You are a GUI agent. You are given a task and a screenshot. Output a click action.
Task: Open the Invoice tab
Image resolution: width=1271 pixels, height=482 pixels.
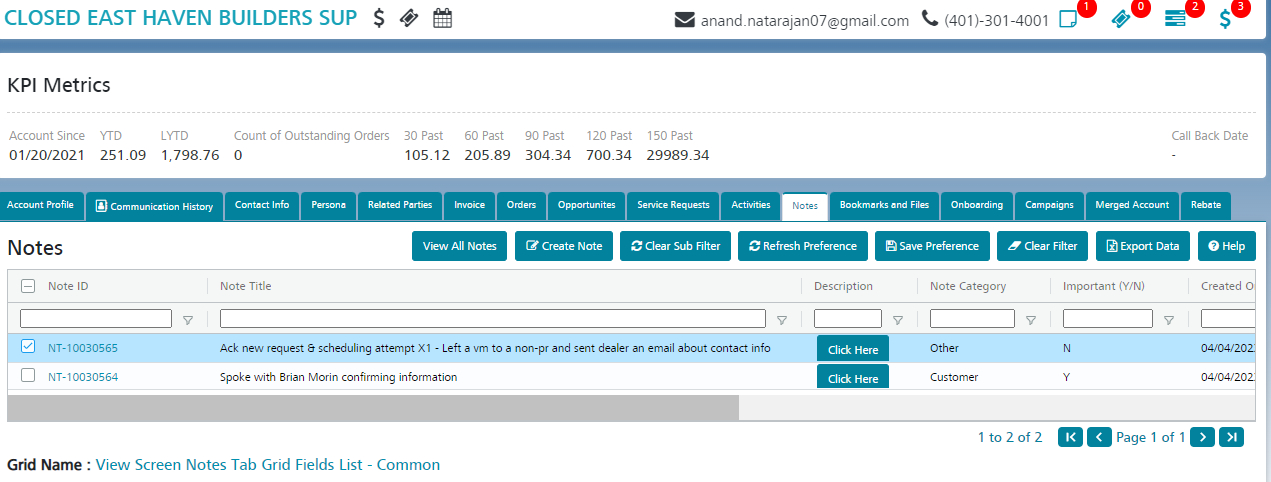[469, 205]
